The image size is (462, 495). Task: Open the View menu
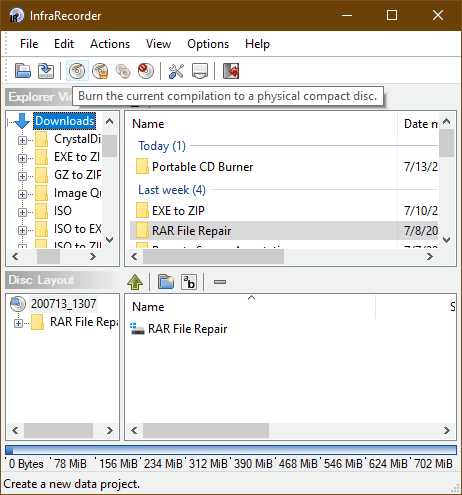click(158, 44)
